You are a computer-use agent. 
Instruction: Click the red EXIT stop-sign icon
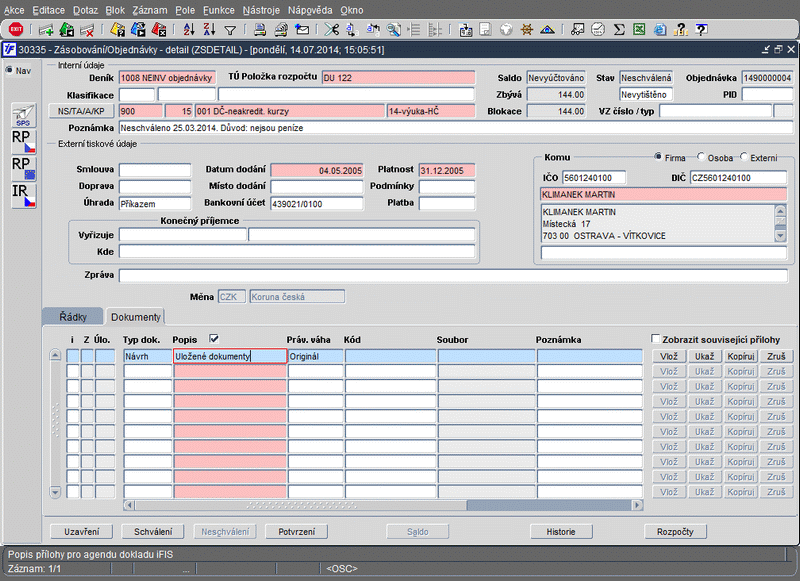click(x=16, y=29)
